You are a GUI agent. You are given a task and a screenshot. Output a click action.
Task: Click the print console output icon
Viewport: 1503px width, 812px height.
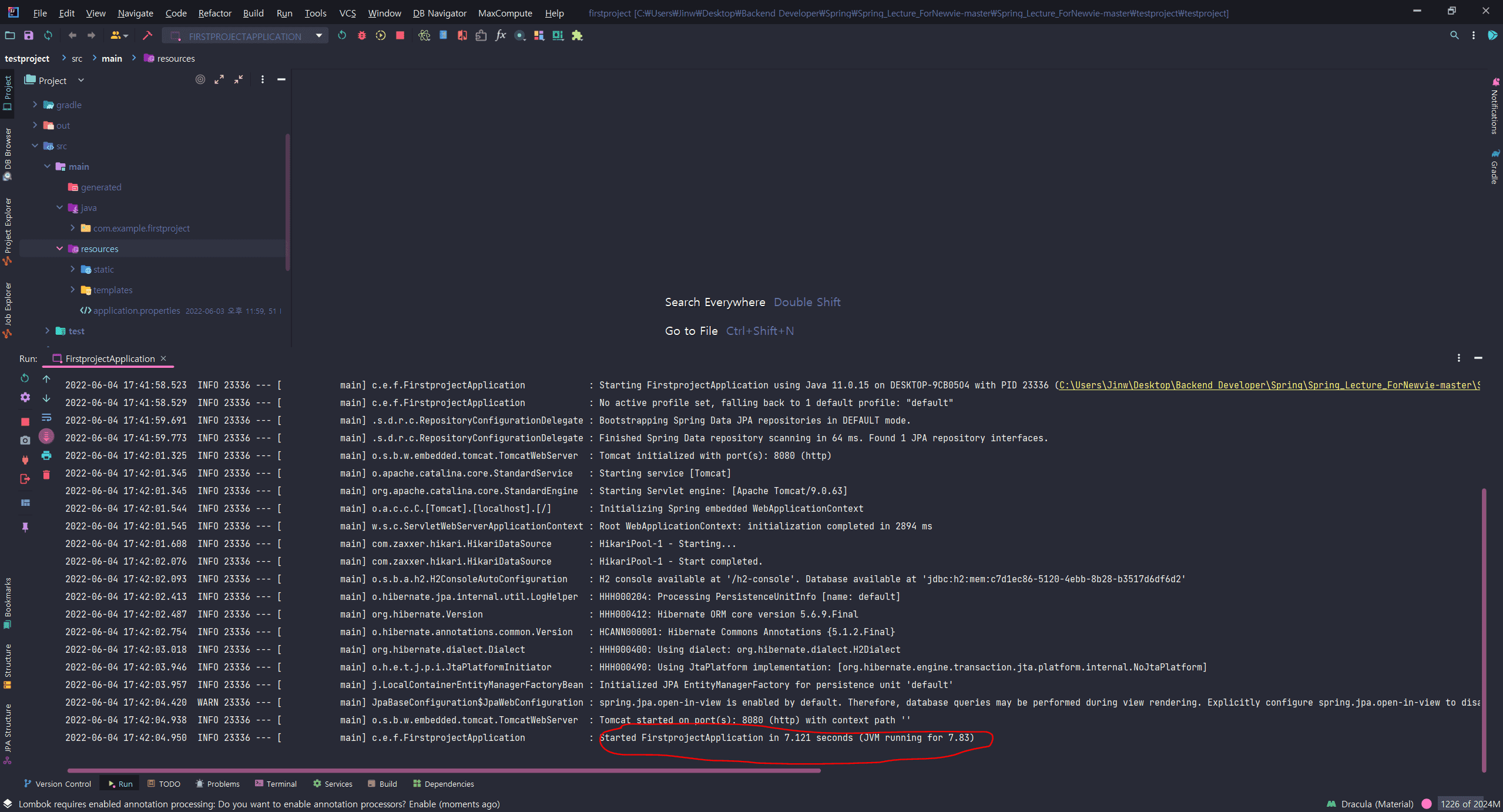46,455
